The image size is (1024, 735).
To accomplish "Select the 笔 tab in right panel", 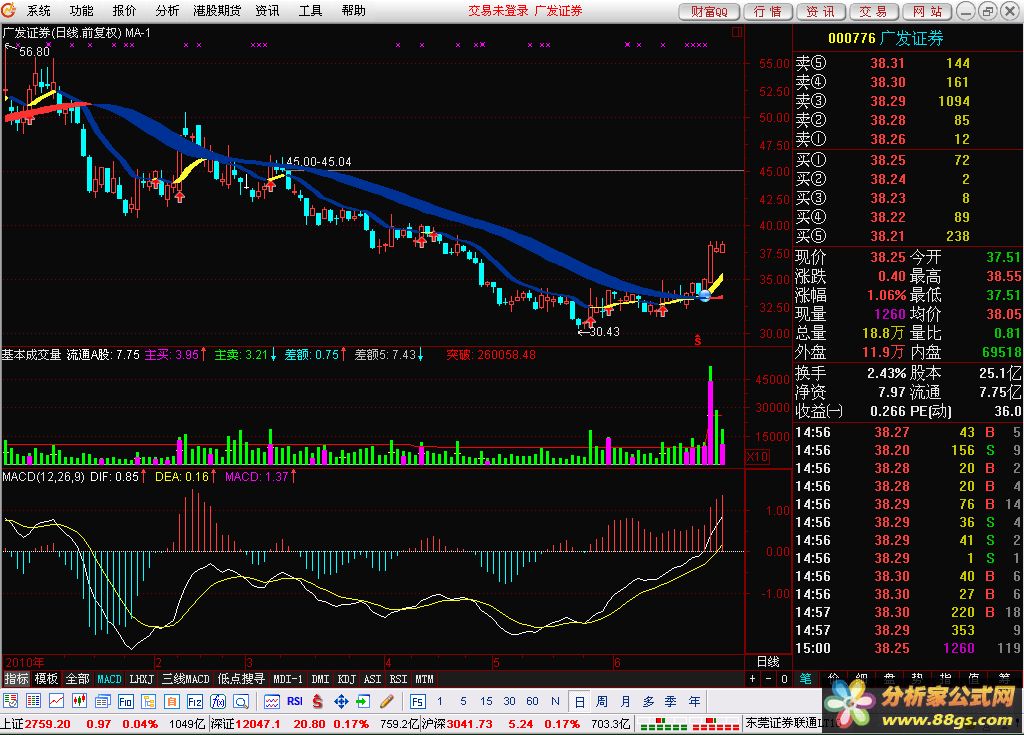I will coord(806,679).
